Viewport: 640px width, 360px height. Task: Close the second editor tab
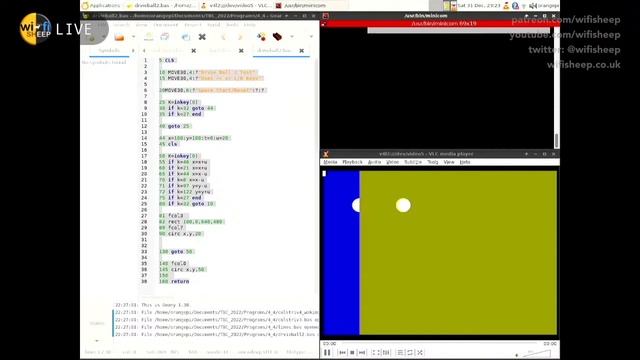click(241, 51)
